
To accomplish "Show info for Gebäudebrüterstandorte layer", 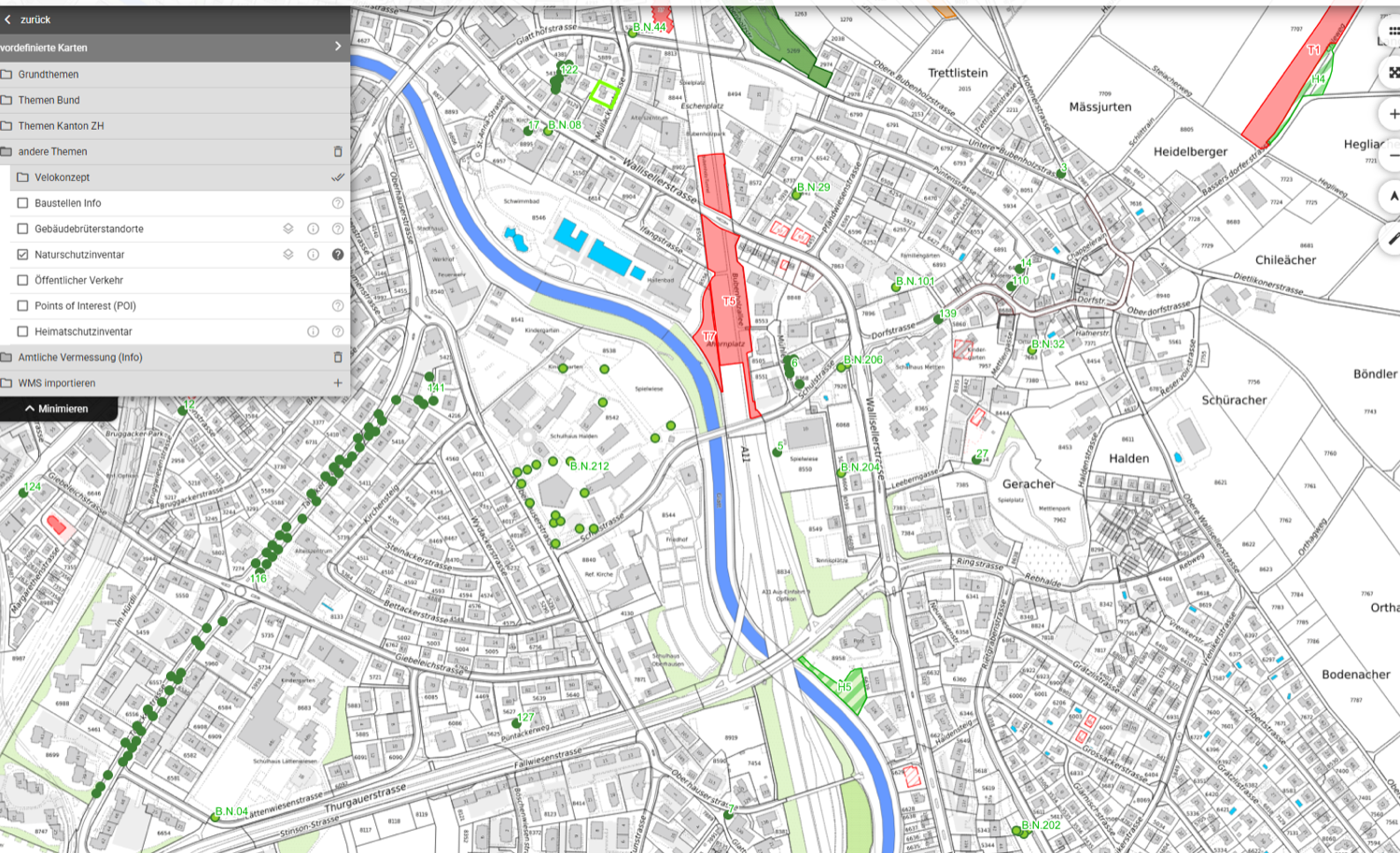I will click(314, 229).
